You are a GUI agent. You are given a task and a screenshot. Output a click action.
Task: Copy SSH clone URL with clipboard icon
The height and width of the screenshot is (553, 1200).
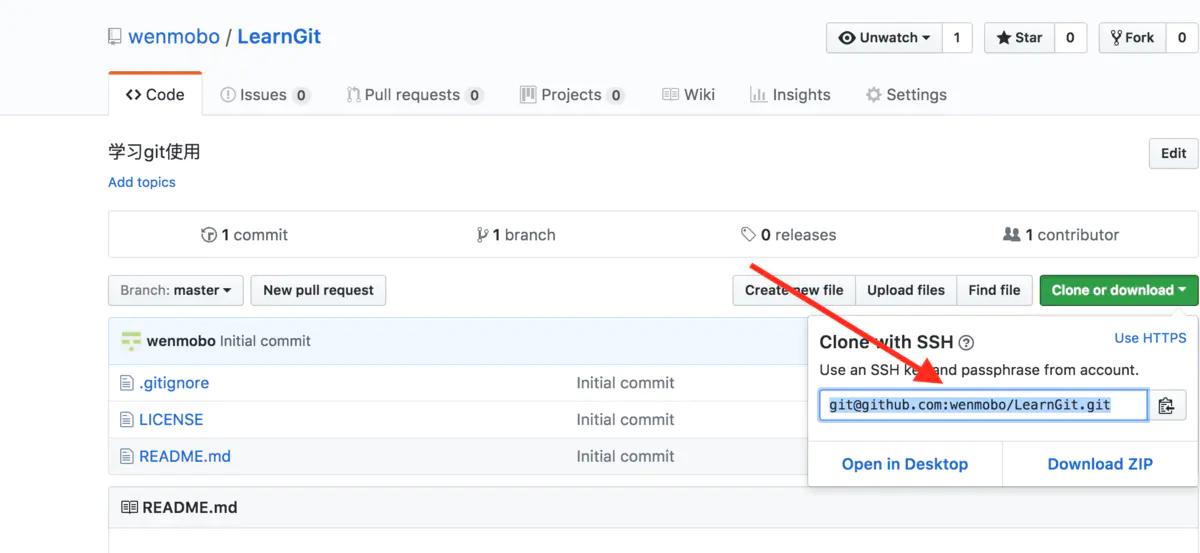point(1166,406)
